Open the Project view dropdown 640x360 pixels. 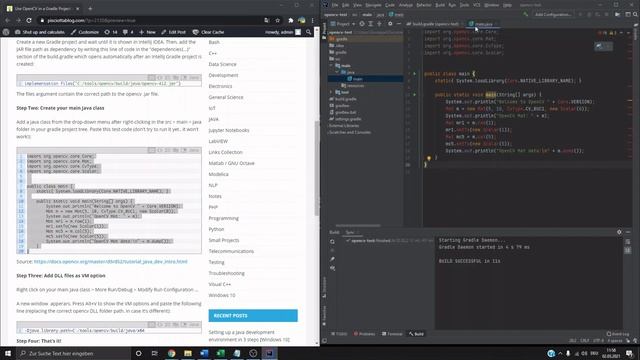[343, 24]
